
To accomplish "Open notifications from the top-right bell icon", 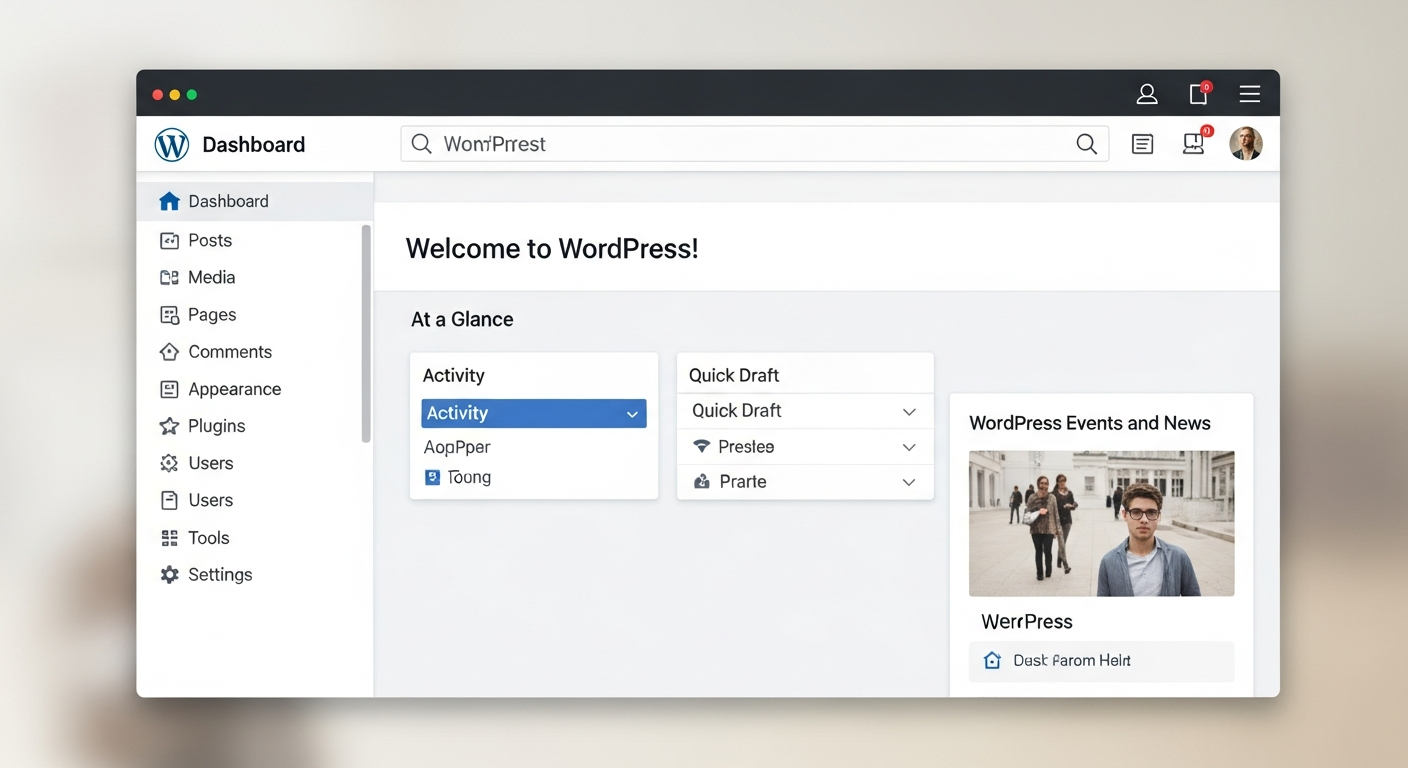I will (x=1198, y=93).
